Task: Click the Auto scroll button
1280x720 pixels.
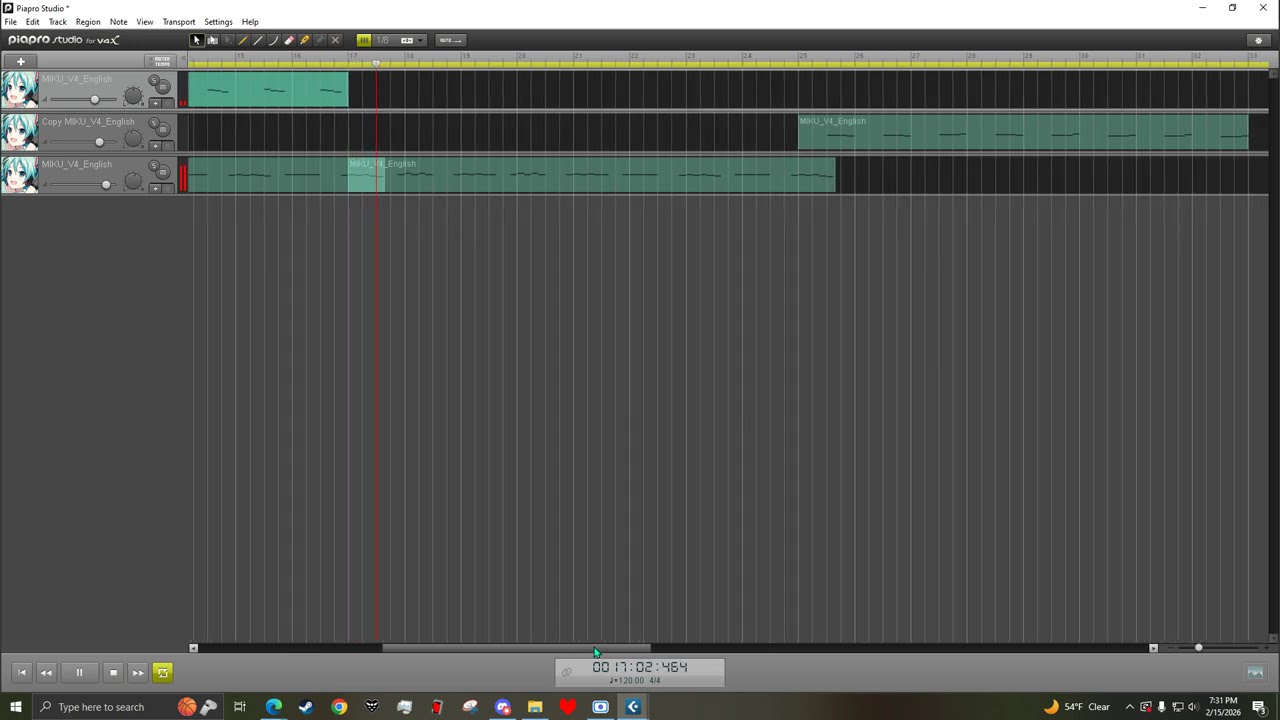Action: click(x=449, y=40)
